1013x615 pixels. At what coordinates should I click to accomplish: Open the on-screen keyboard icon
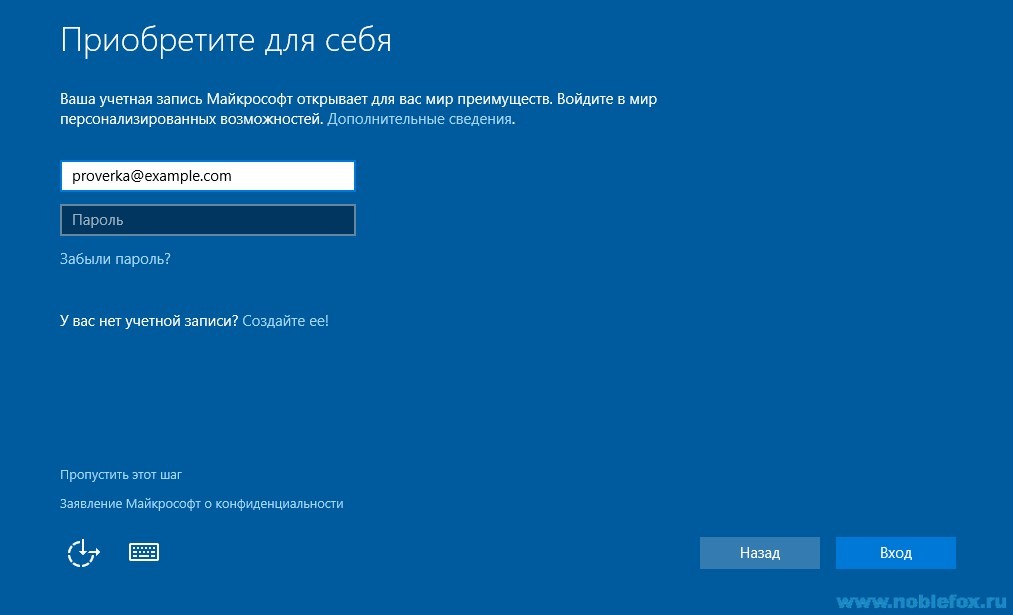pos(144,552)
